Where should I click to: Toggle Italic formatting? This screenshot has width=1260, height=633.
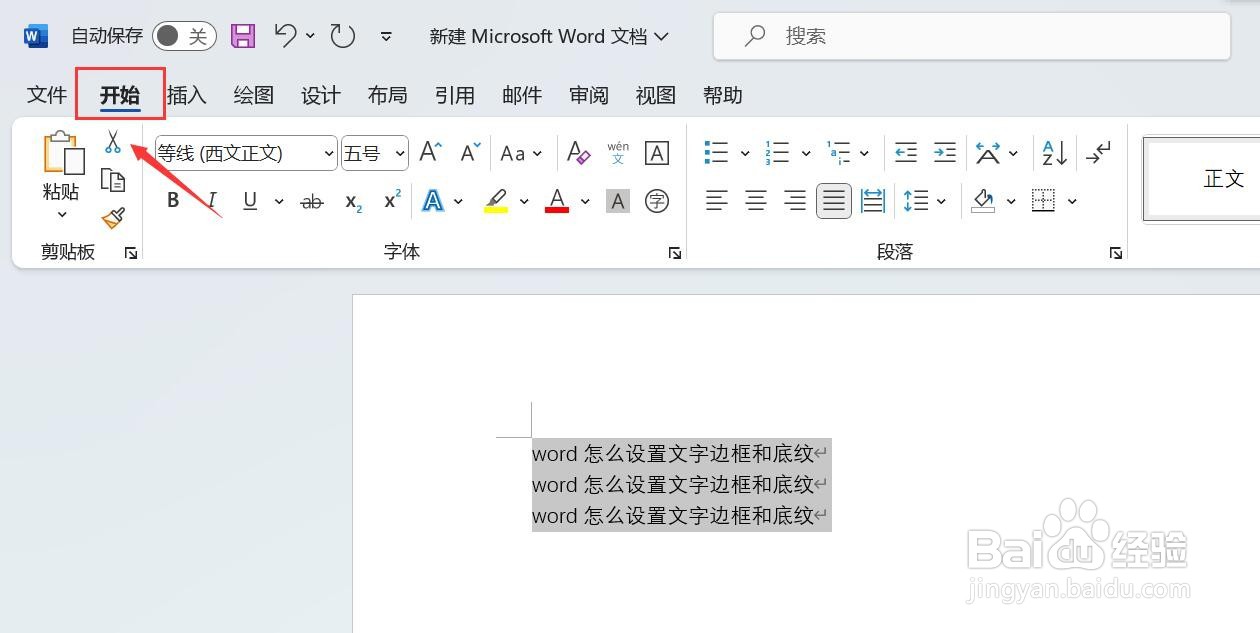212,201
